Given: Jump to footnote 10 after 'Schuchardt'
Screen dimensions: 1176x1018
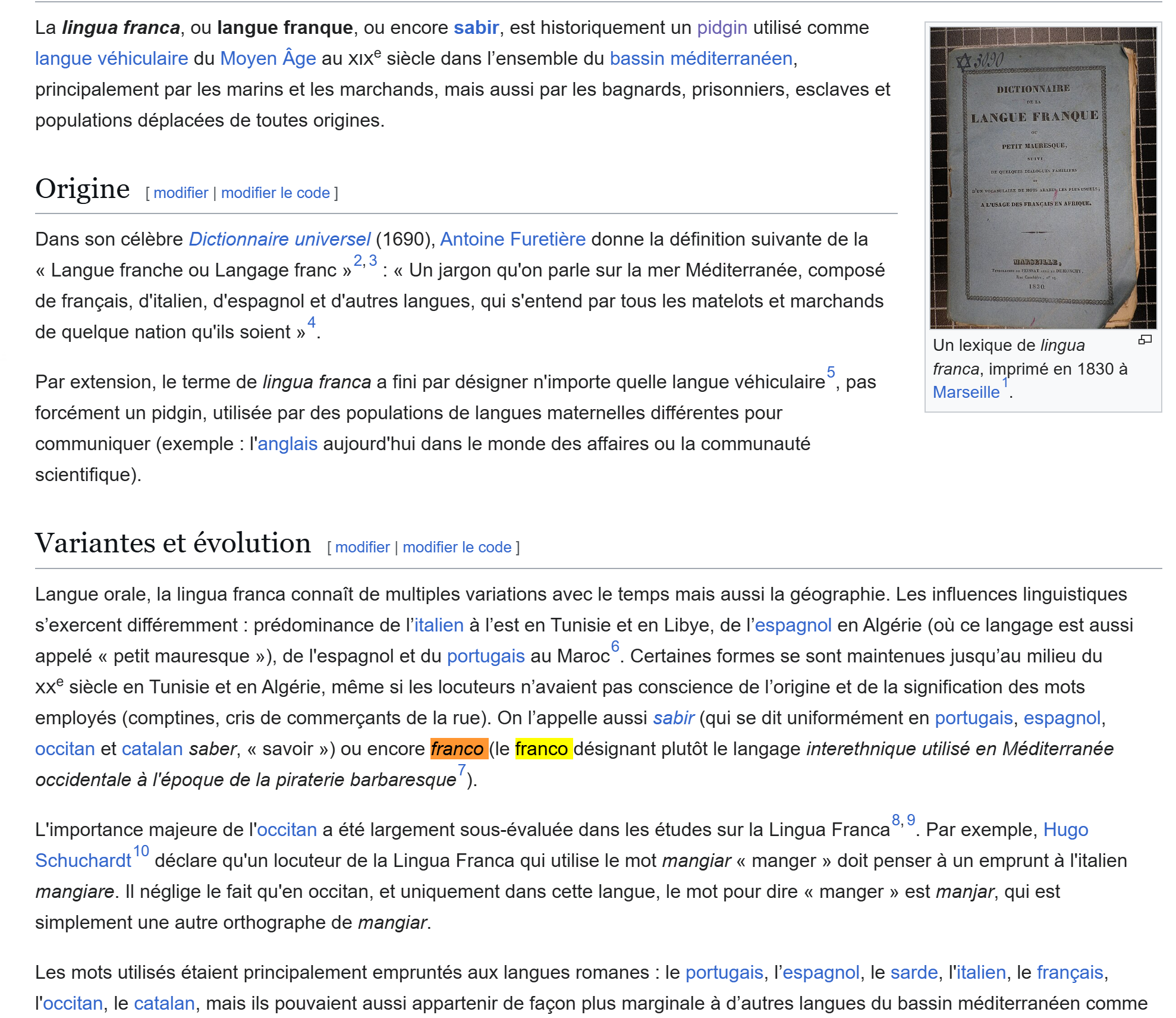Looking at the screenshot, I should [142, 851].
